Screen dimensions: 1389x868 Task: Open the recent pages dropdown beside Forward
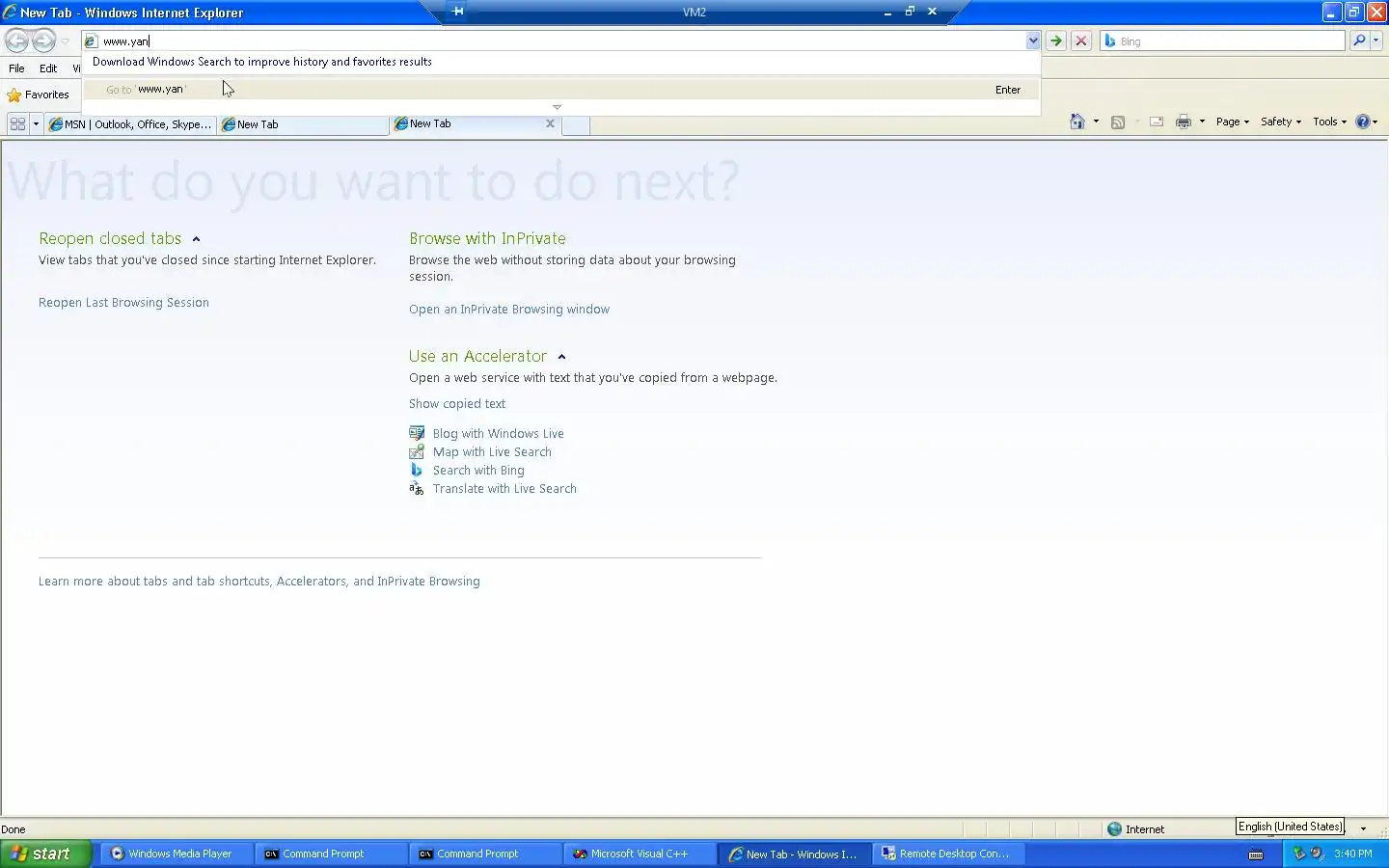coord(65,41)
